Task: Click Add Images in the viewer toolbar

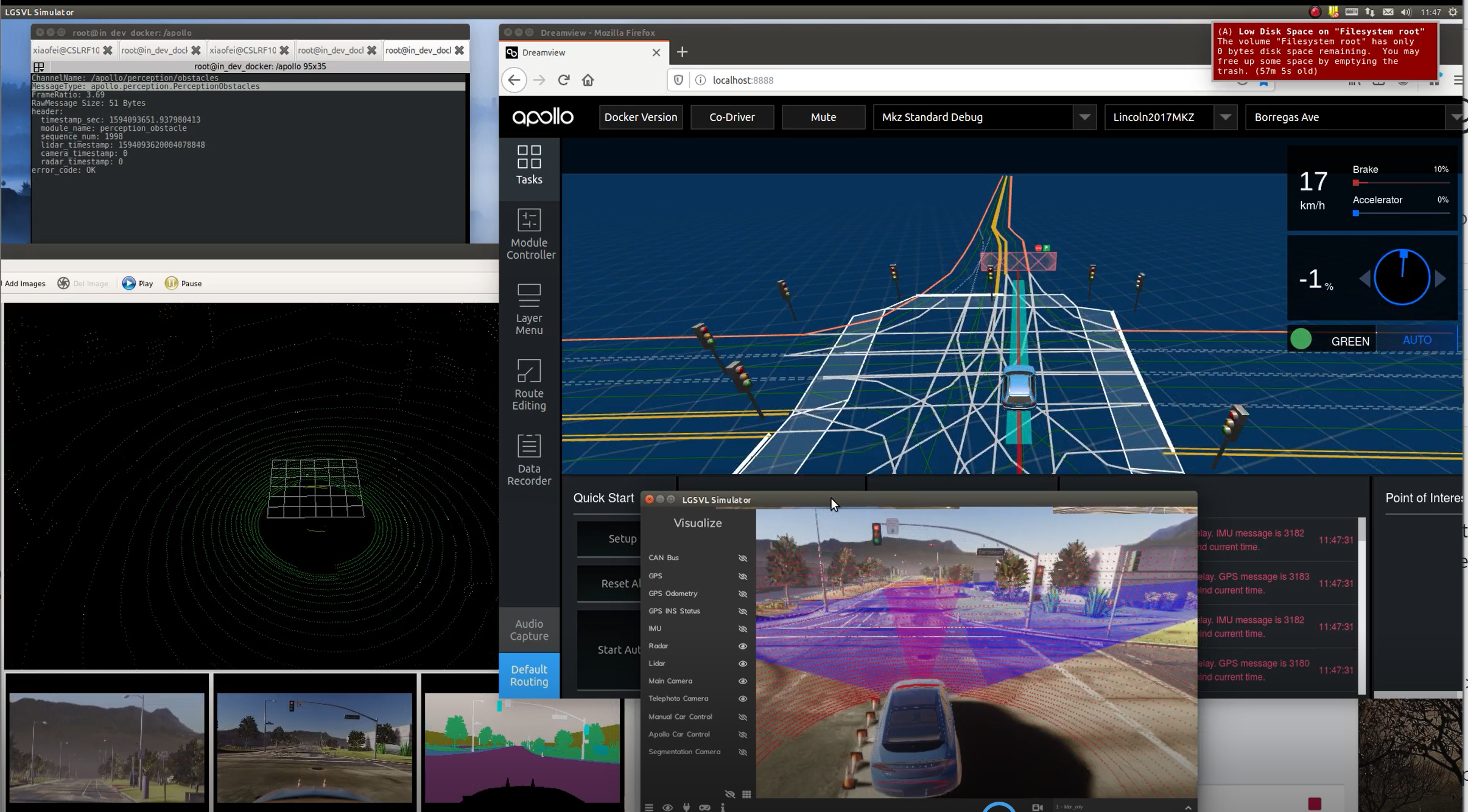Action: [25, 284]
